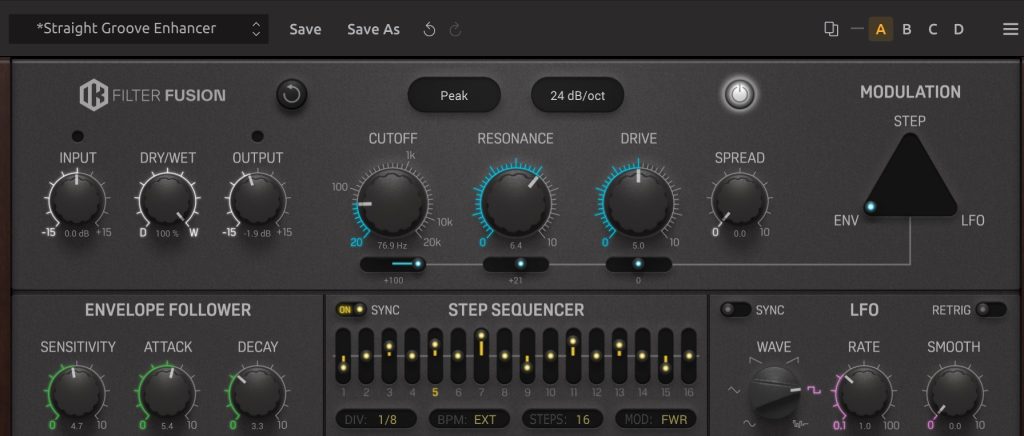Select preset slot B
Screen dimensions: 1024x436
pyautogui.click(x=906, y=29)
